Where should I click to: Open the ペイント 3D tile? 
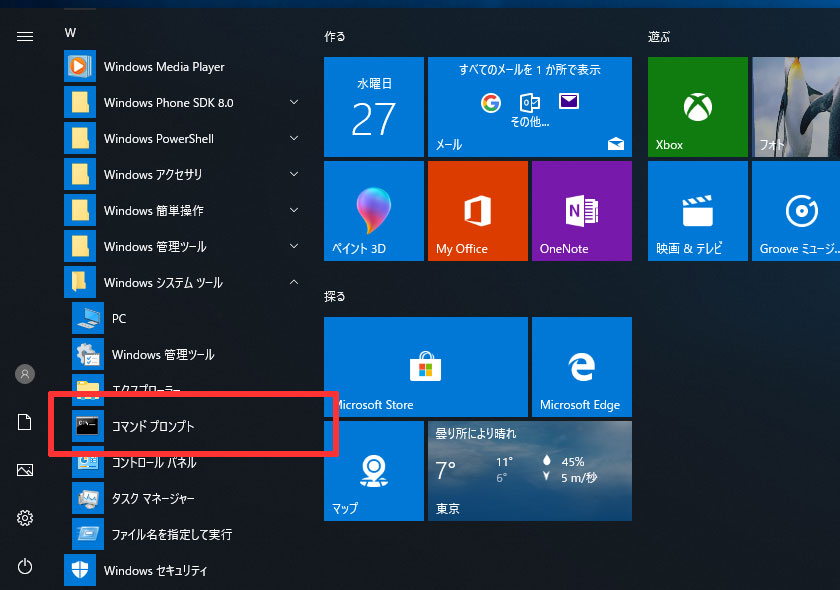(x=374, y=211)
